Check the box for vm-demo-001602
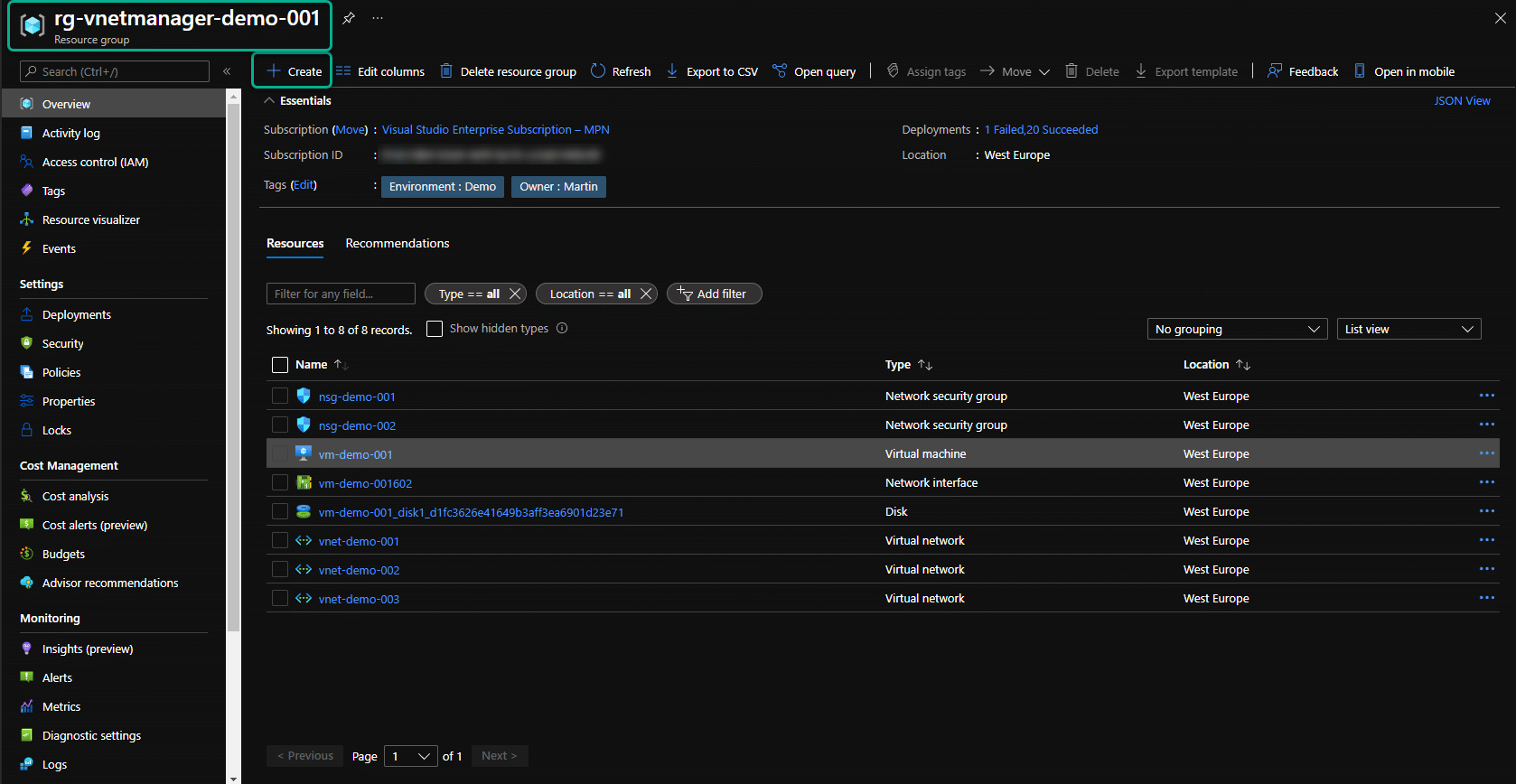 pos(280,482)
